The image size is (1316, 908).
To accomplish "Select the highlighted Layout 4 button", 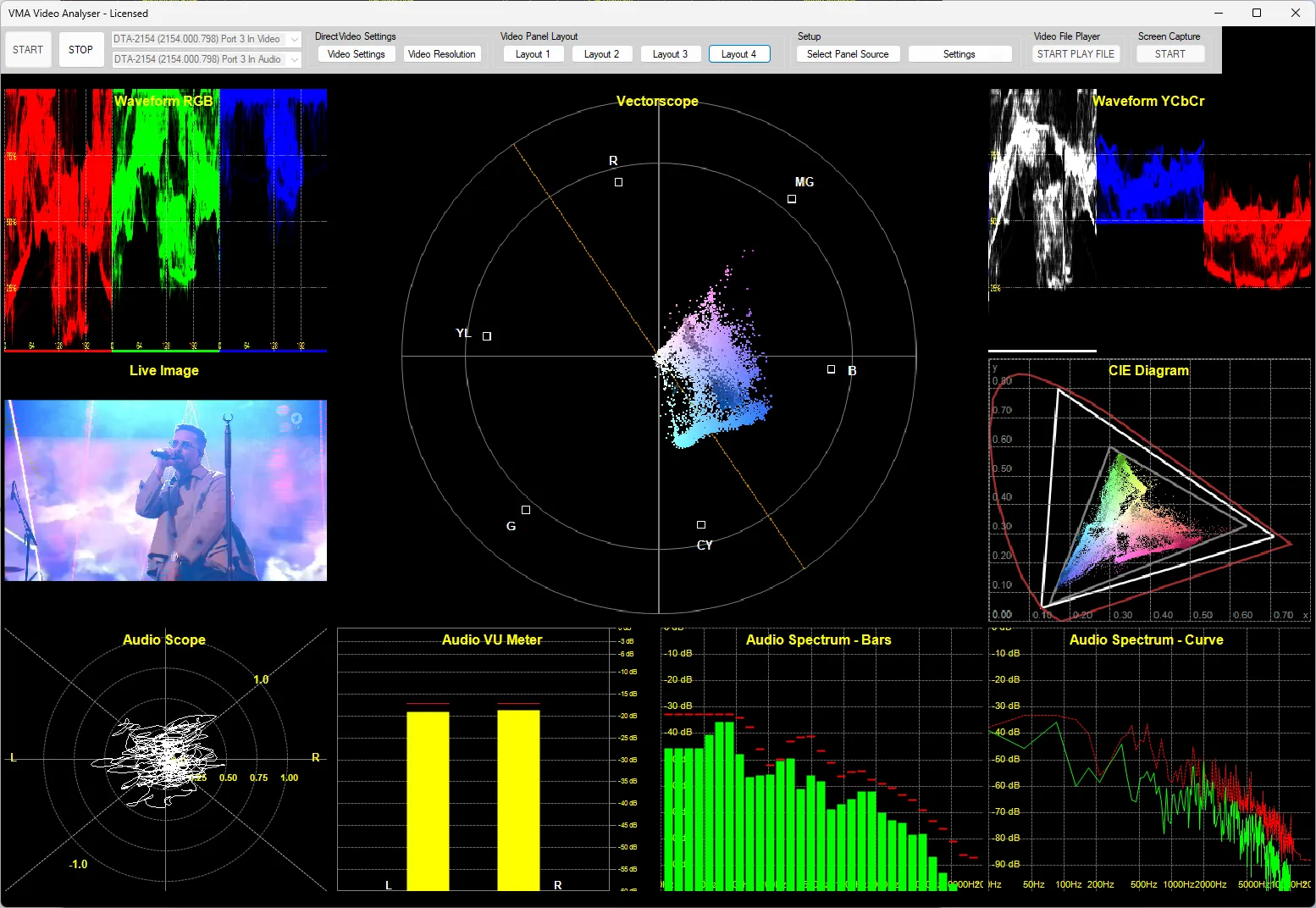I will 738,54.
